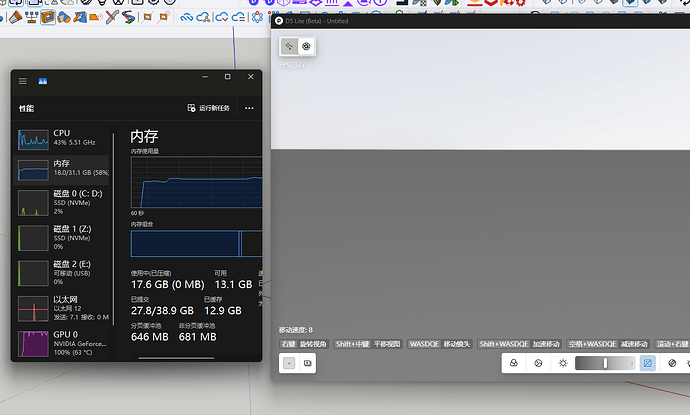Viewport: 690px width, 415px height.
Task: Click the aperture icon in D5 bottom toolbar
Action: (x=538, y=363)
